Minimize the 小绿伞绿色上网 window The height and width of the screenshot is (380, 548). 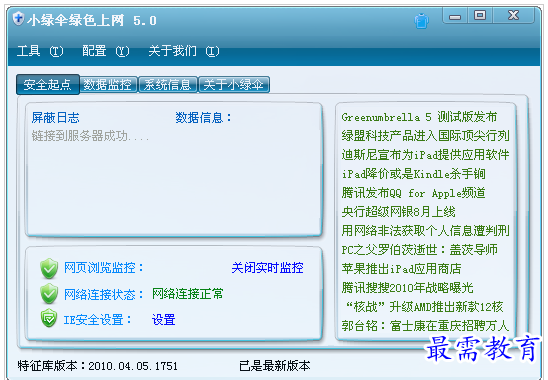[x=455, y=16]
